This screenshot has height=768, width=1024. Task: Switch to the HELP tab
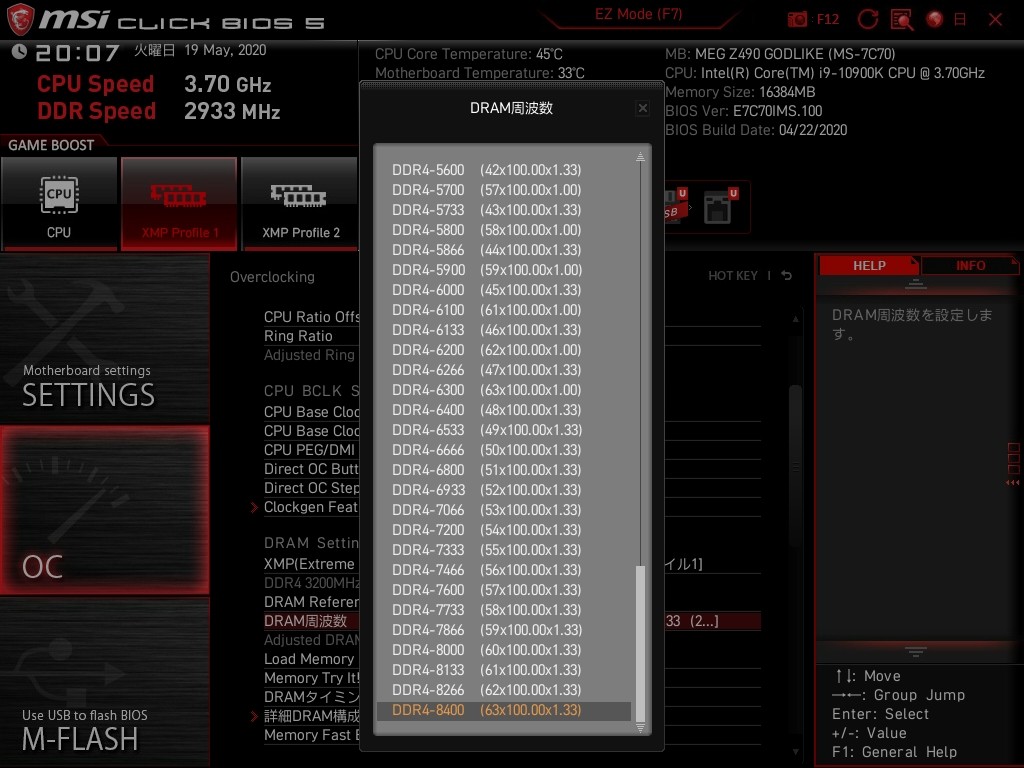[x=869, y=266]
